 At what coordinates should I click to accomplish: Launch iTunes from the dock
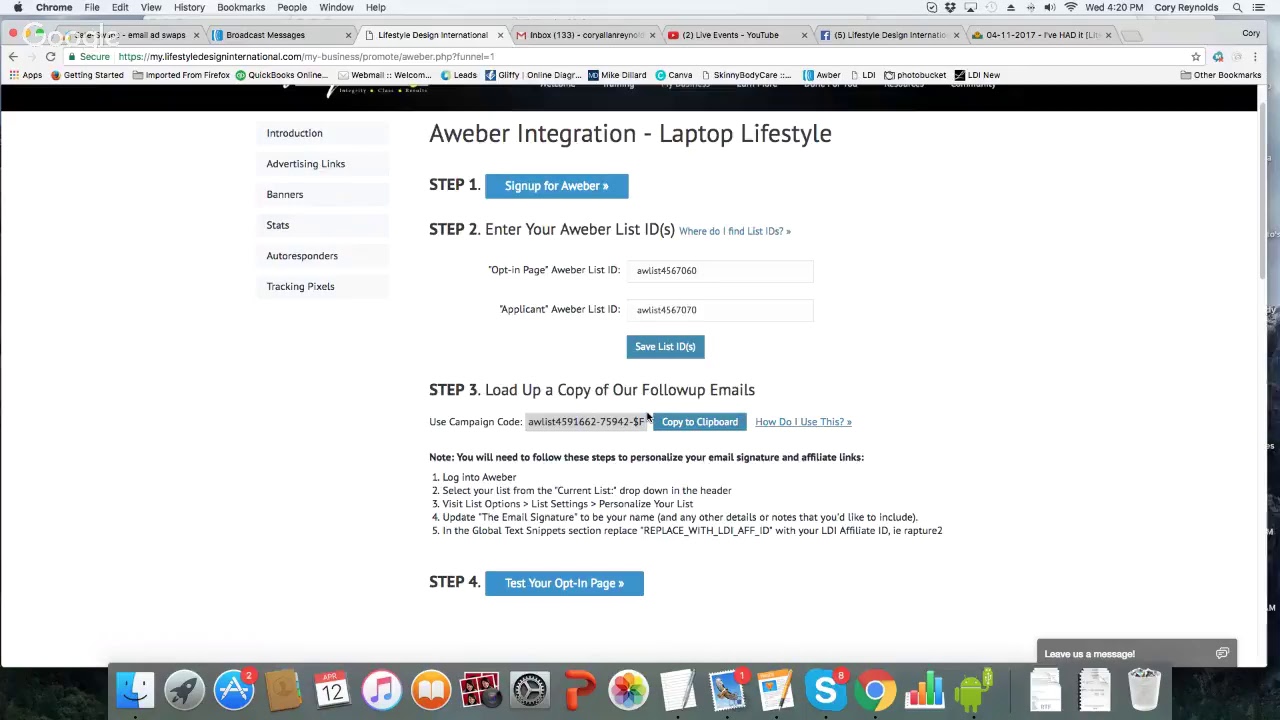[381, 690]
